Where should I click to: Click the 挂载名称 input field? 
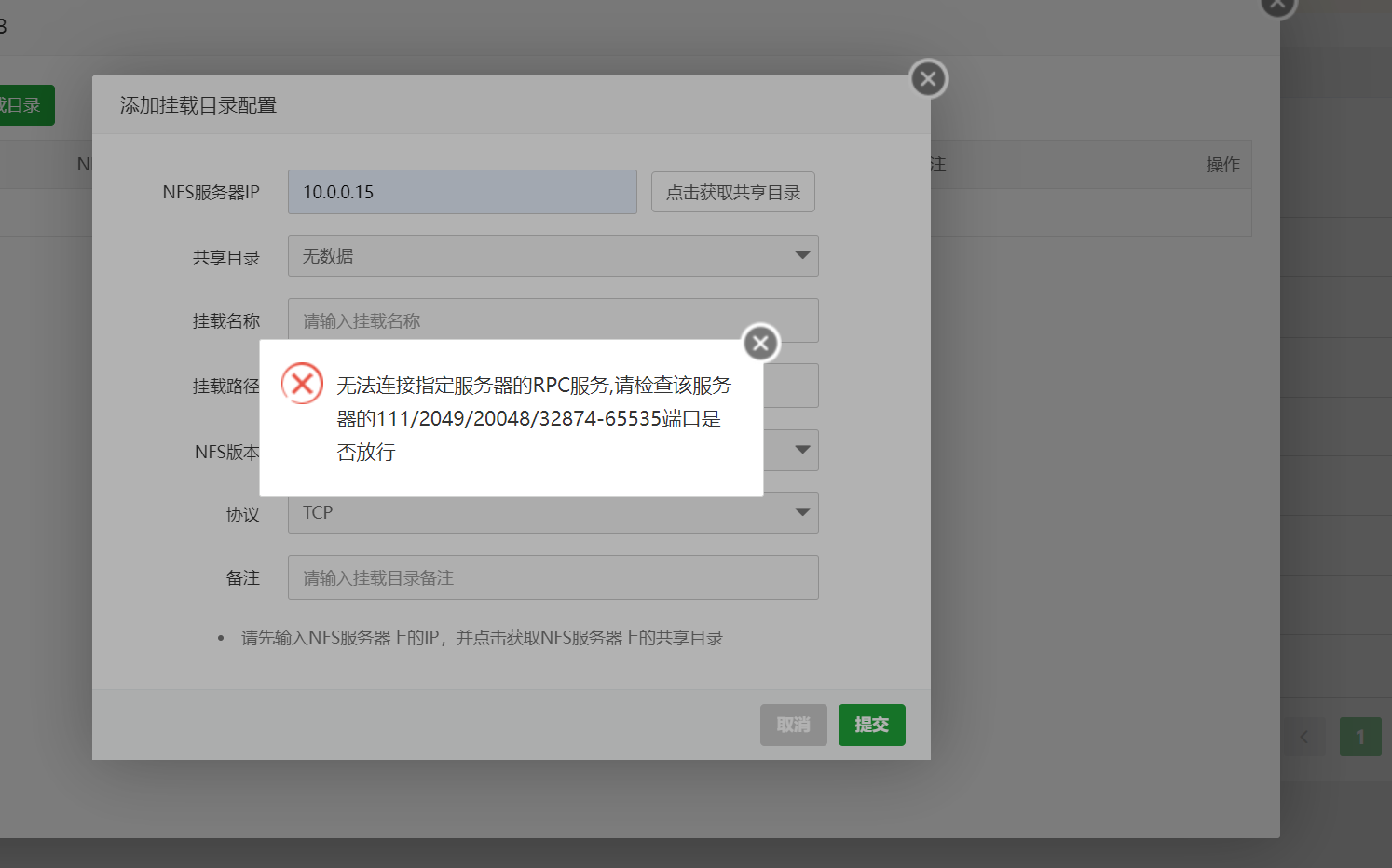553,320
